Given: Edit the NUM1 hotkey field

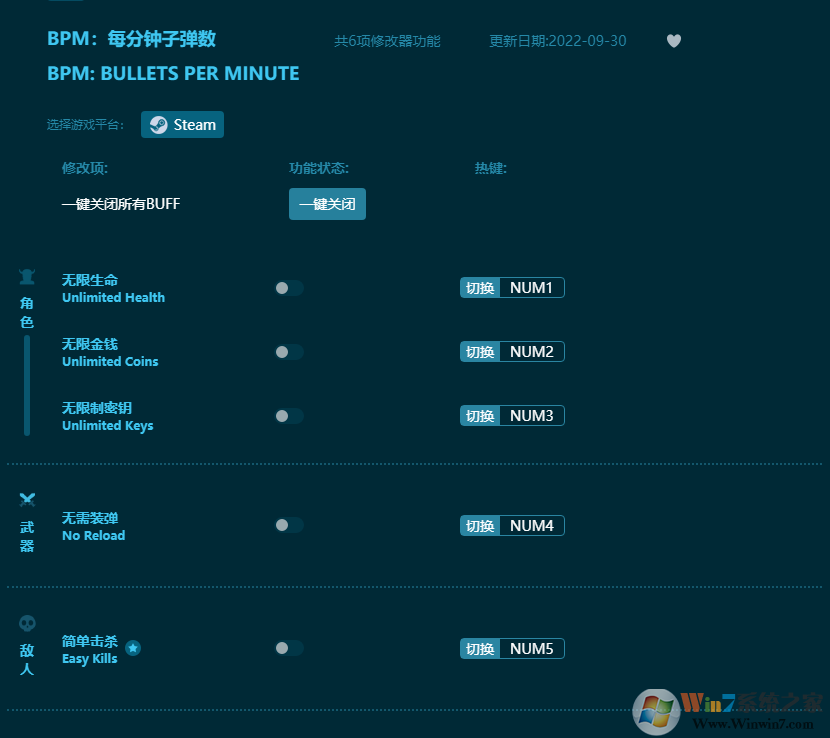Looking at the screenshot, I should (x=532, y=288).
